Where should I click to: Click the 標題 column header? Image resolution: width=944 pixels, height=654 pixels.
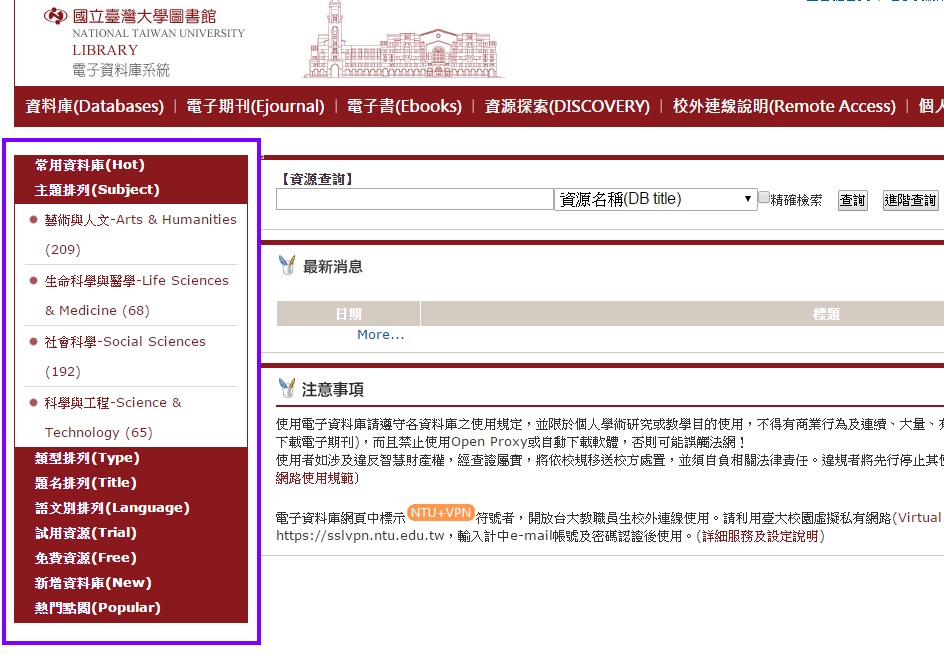coord(826,314)
